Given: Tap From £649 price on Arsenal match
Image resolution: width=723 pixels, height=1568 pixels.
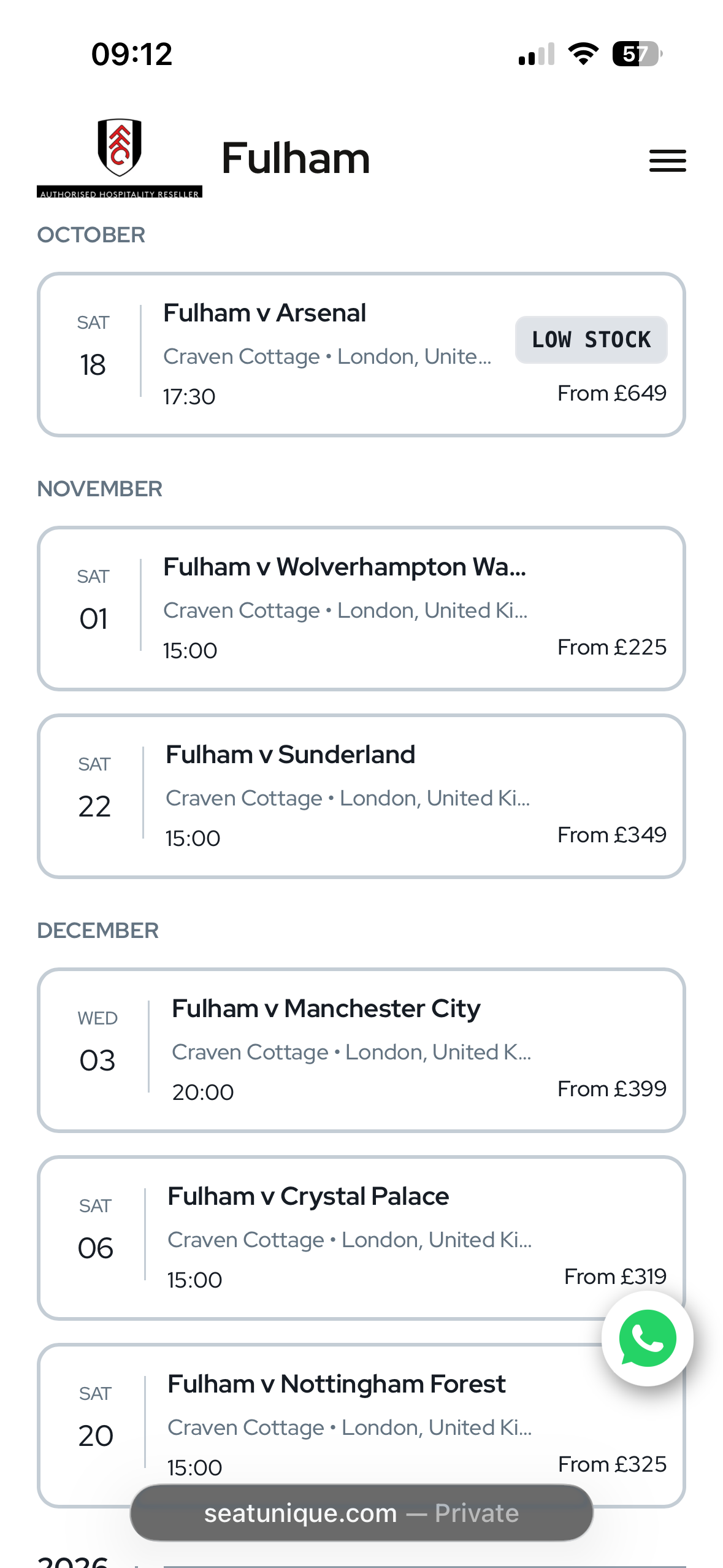Looking at the screenshot, I should [x=611, y=393].
